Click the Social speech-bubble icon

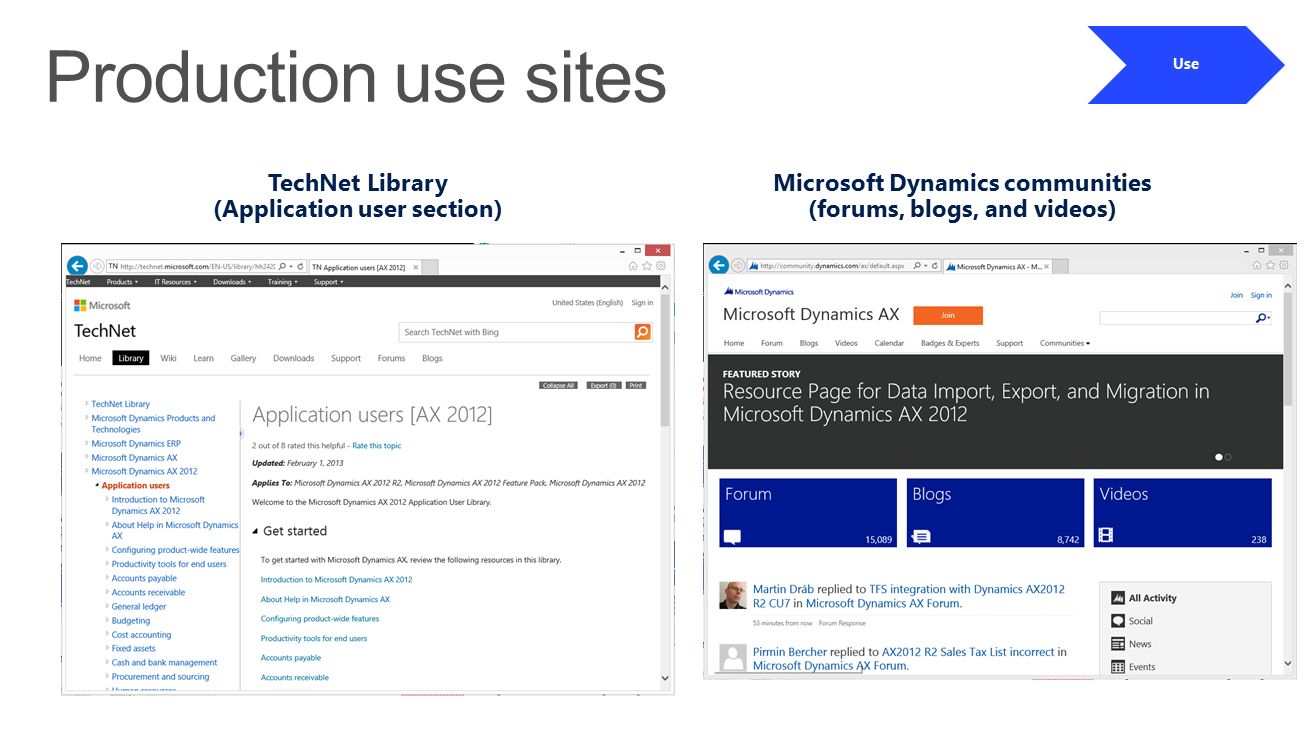pyautogui.click(x=1118, y=621)
